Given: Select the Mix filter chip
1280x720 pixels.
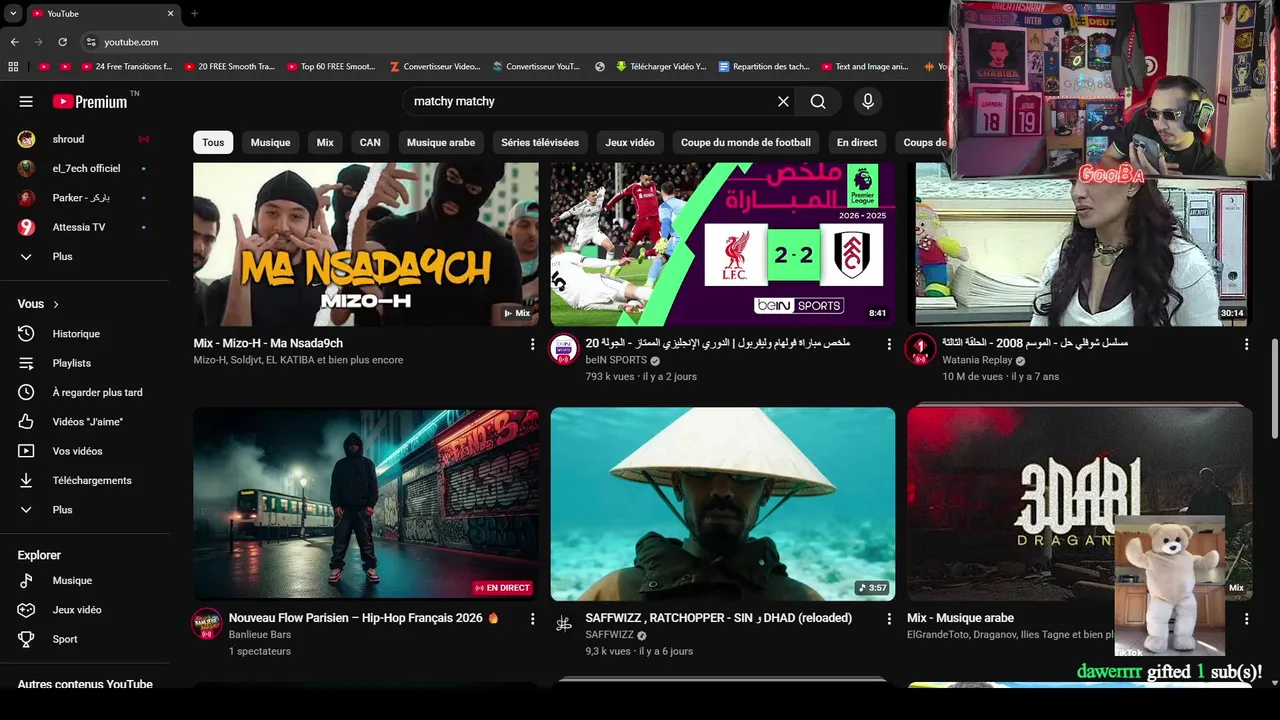Looking at the screenshot, I should click(325, 142).
